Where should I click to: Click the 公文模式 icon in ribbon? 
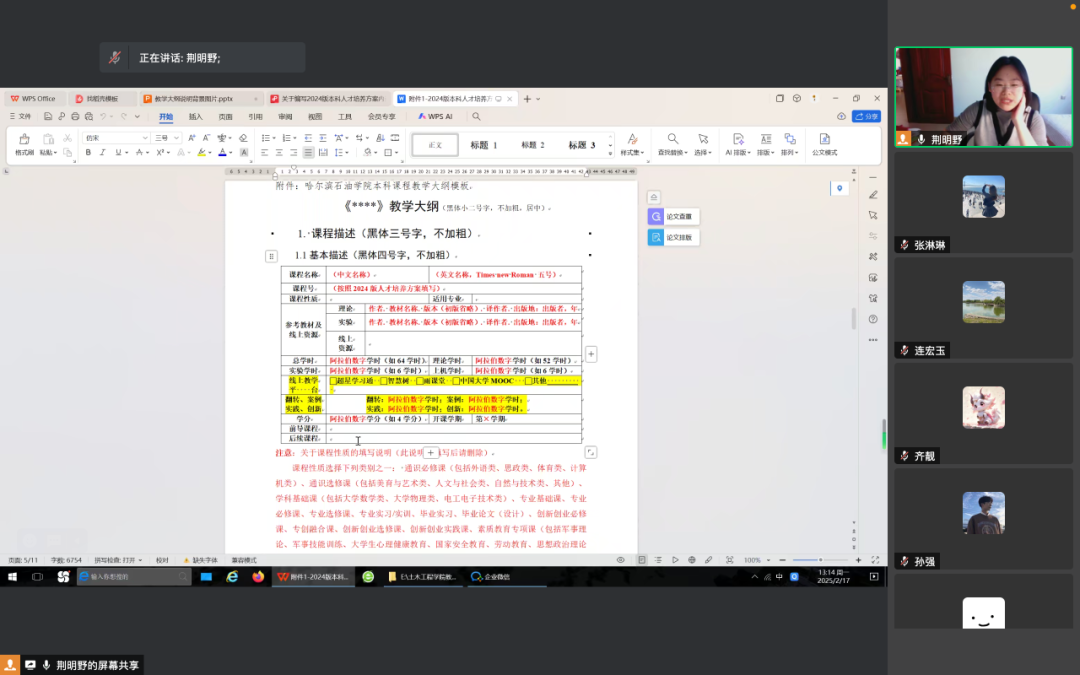coord(824,144)
